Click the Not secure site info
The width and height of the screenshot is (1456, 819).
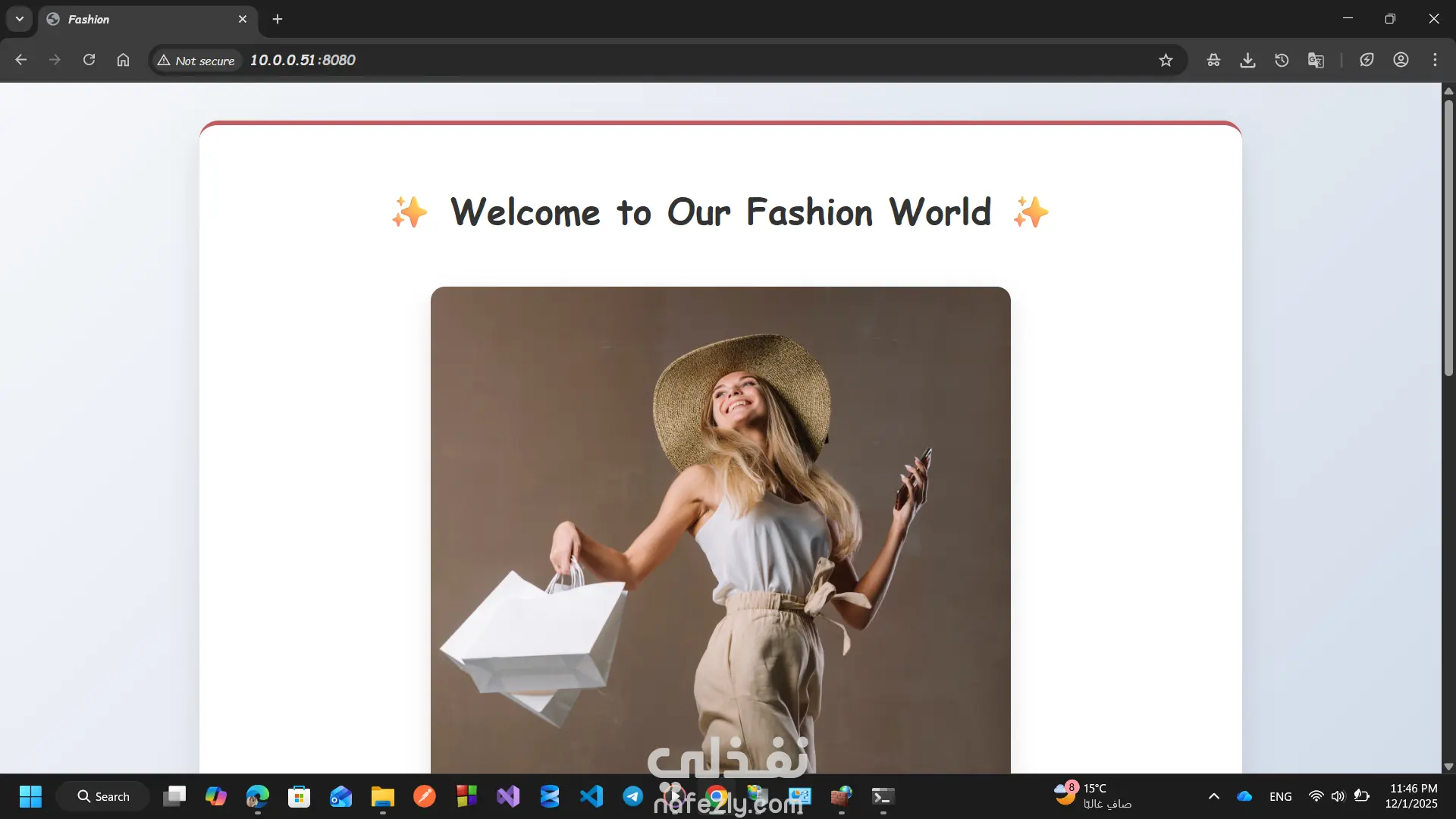[196, 60]
